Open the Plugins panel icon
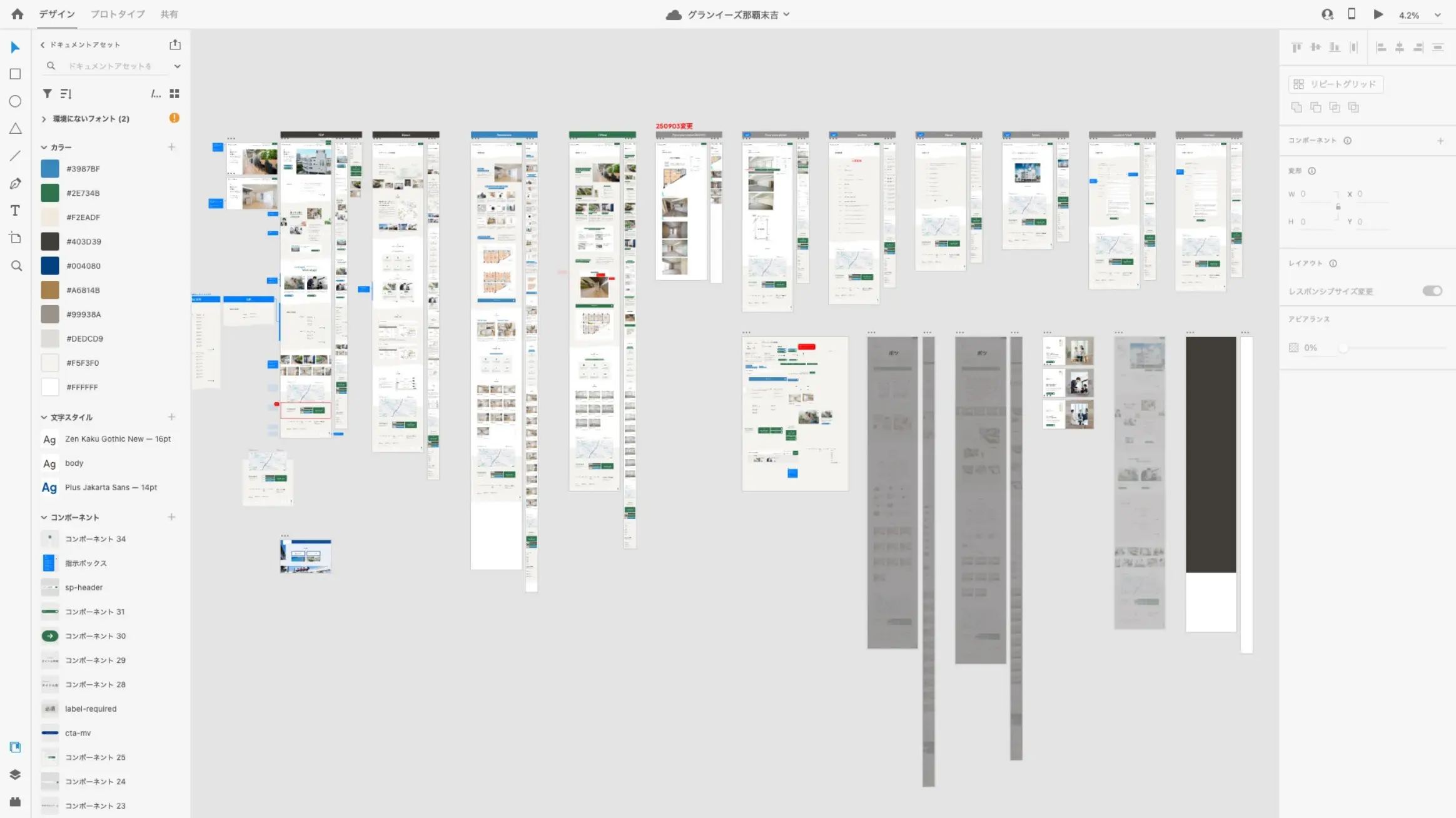The width and height of the screenshot is (1456, 818). 16,802
